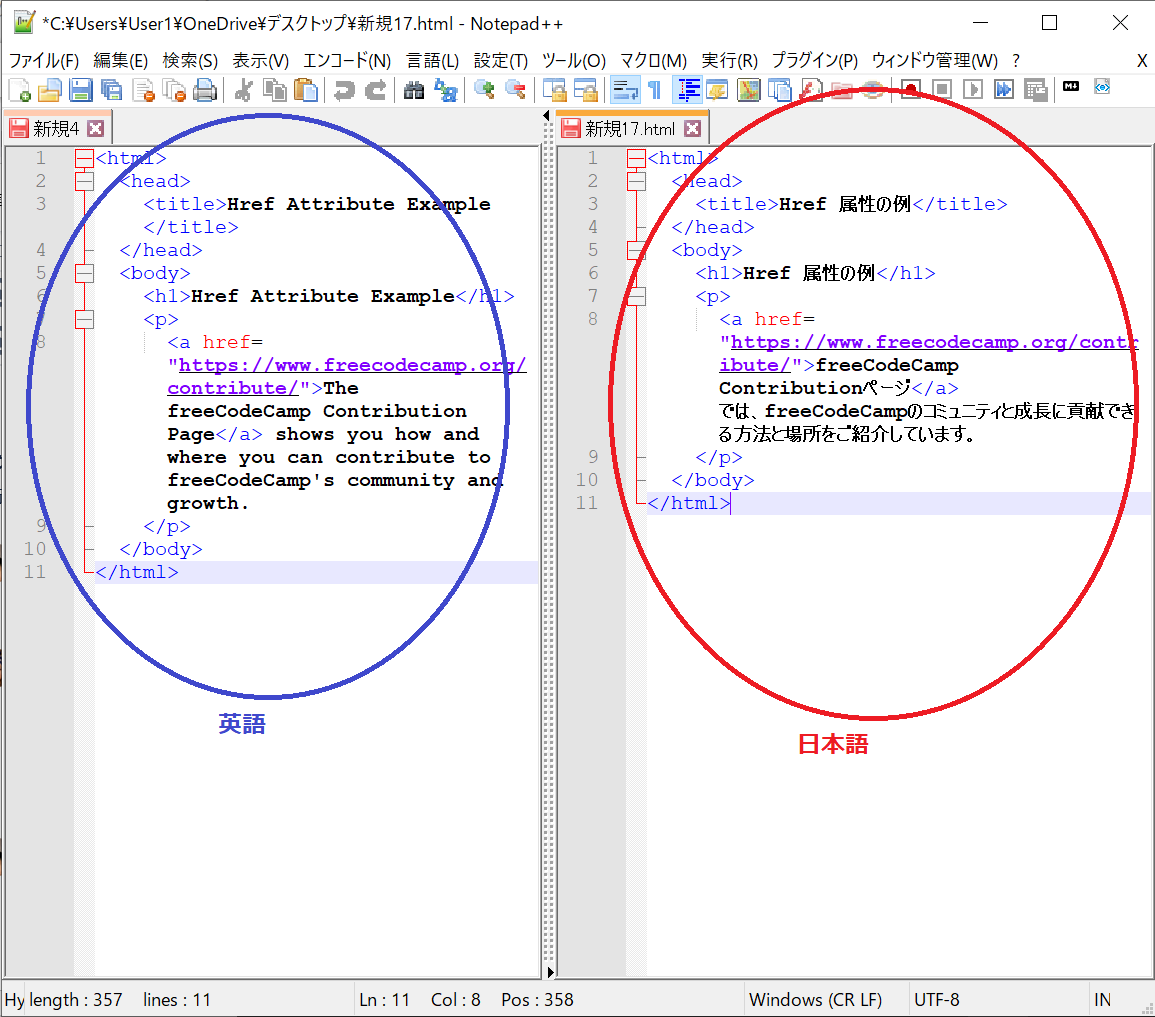Show all characters via paragraph icon
The width and height of the screenshot is (1155, 1017).
pos(653,90)
